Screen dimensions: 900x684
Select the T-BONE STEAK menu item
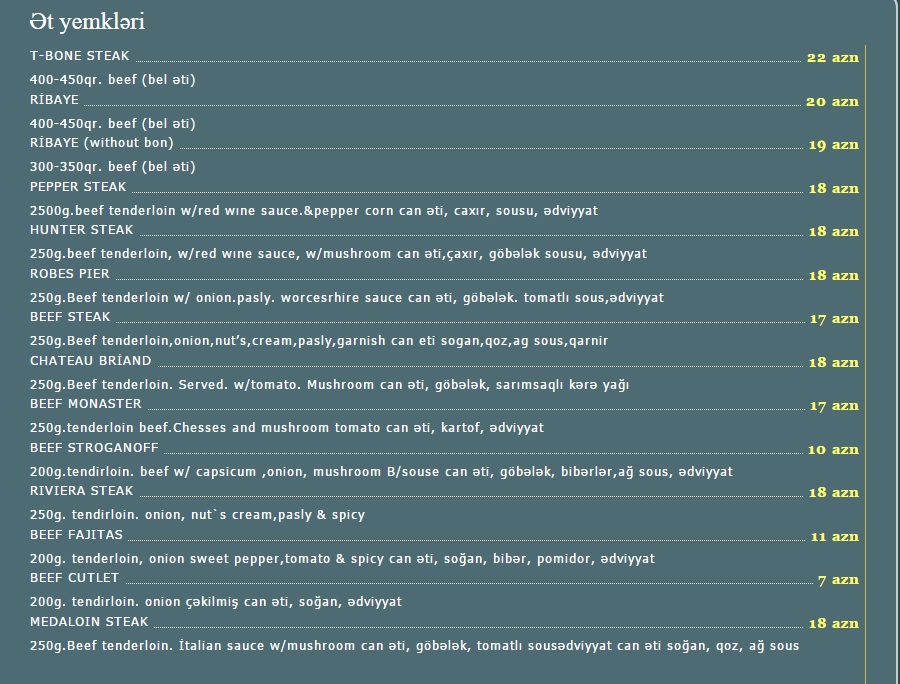pyautogui.click(x=80, y=56)
